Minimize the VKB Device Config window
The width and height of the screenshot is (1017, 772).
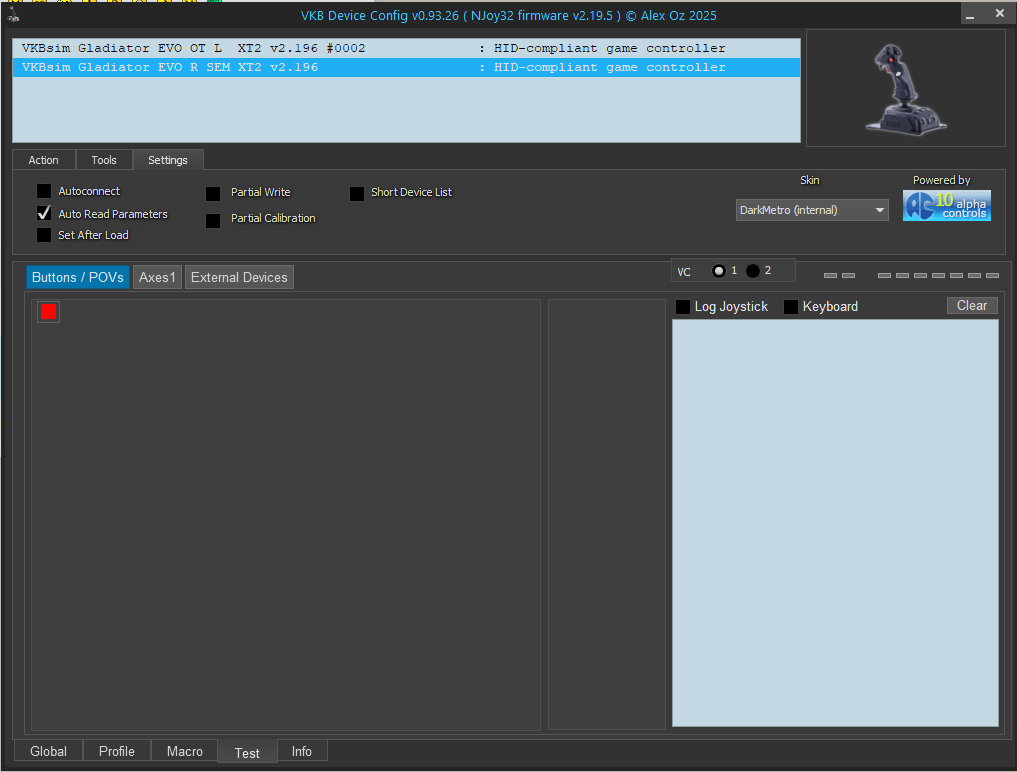(x=970, y=14)
